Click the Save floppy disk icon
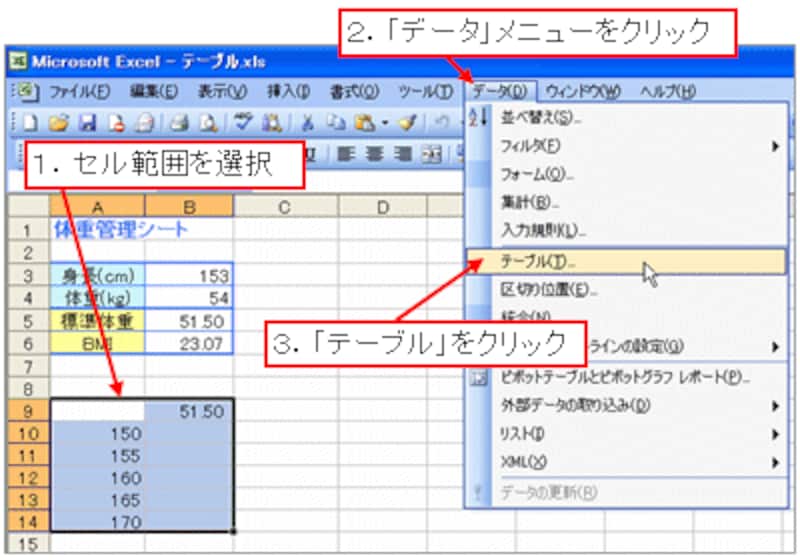Image resolution: width=800 pixels, height=560 pixels. (x=87, y=123)
